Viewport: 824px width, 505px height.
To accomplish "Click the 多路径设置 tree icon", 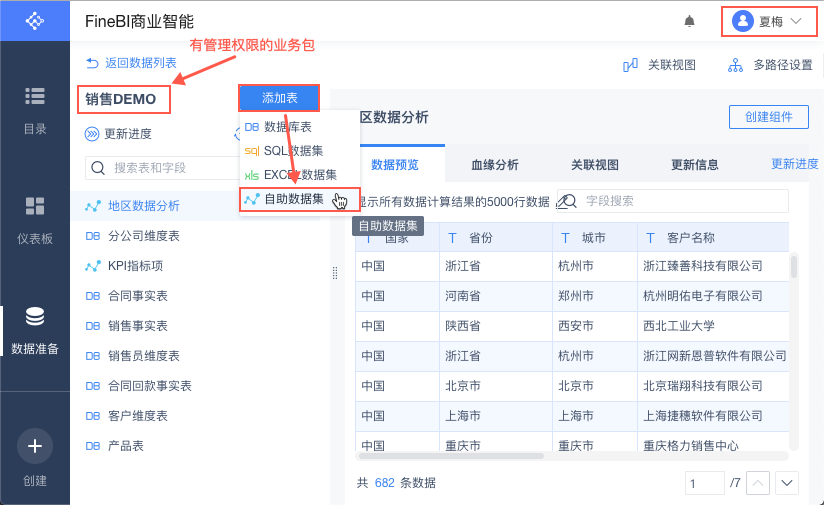I will click(735, 65).
